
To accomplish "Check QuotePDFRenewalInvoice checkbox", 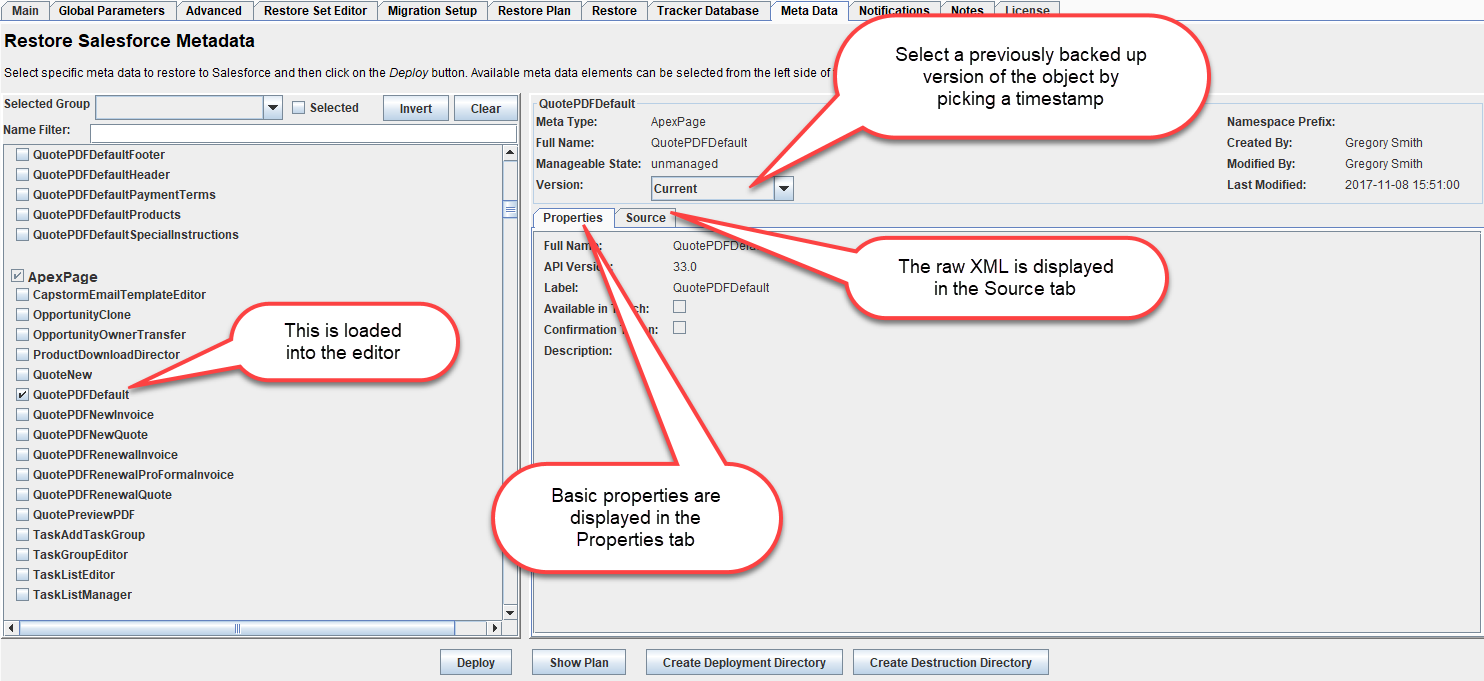I will [x=23, y=455].
